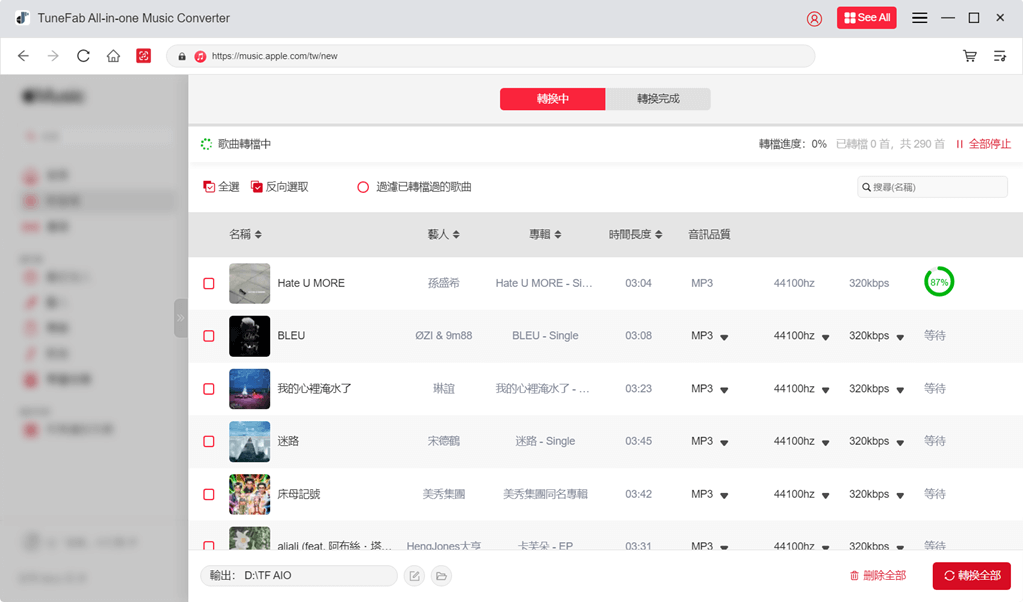
Task: Tick the checkbox for Hate U MORE
Action: pos(209,283)
